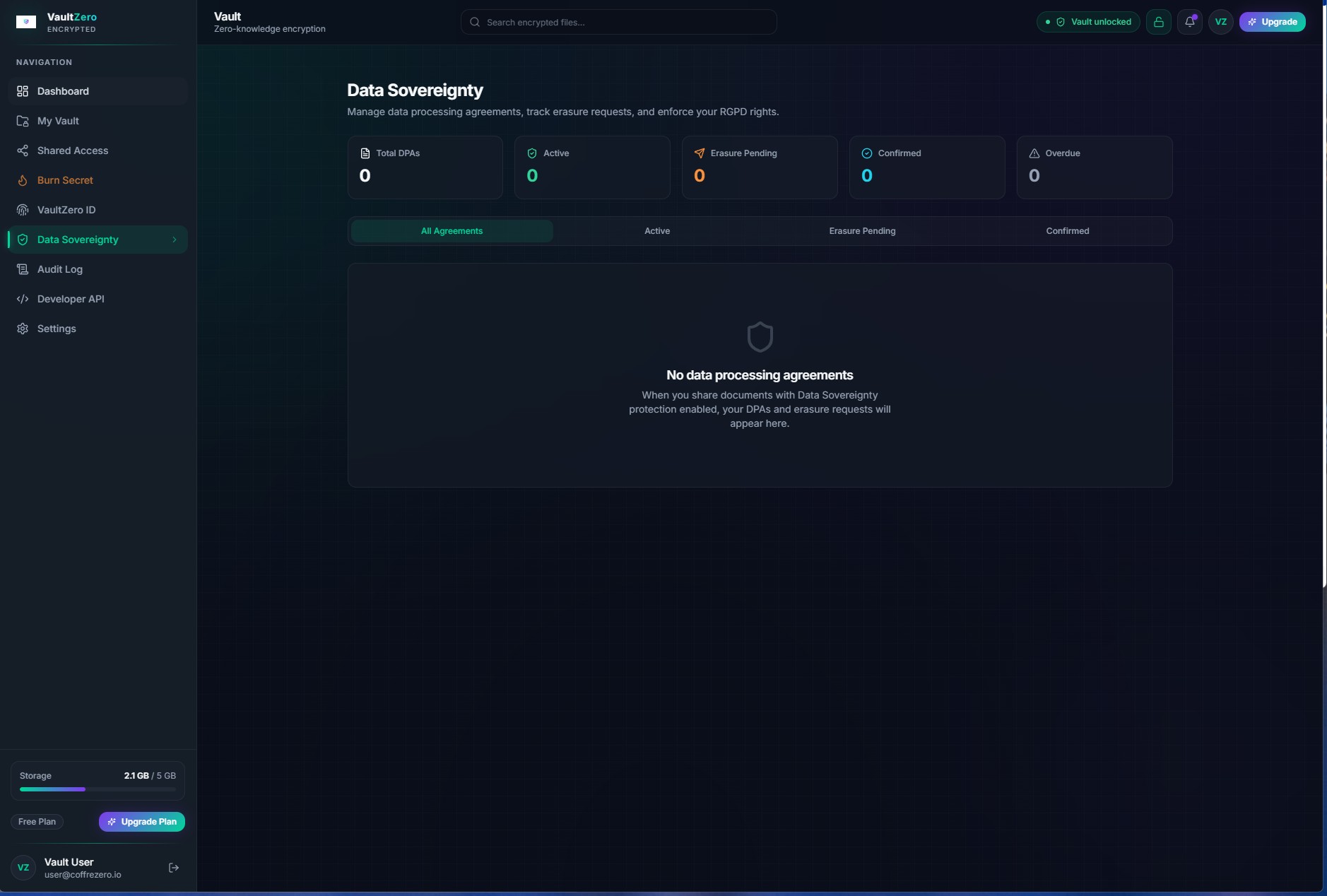Click the Upgrade button in header
The width and height of the screenshot is (1327, 896).
point(1272,22)
